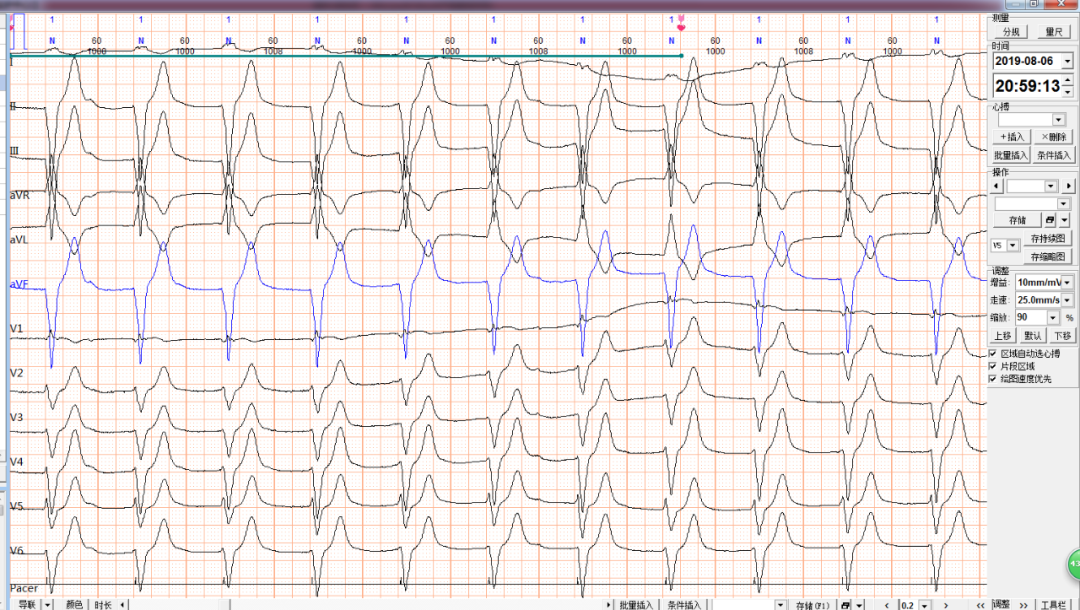
Task: Click the 量尺 ruler measurement button
Action: click(x=1053, y=32)
